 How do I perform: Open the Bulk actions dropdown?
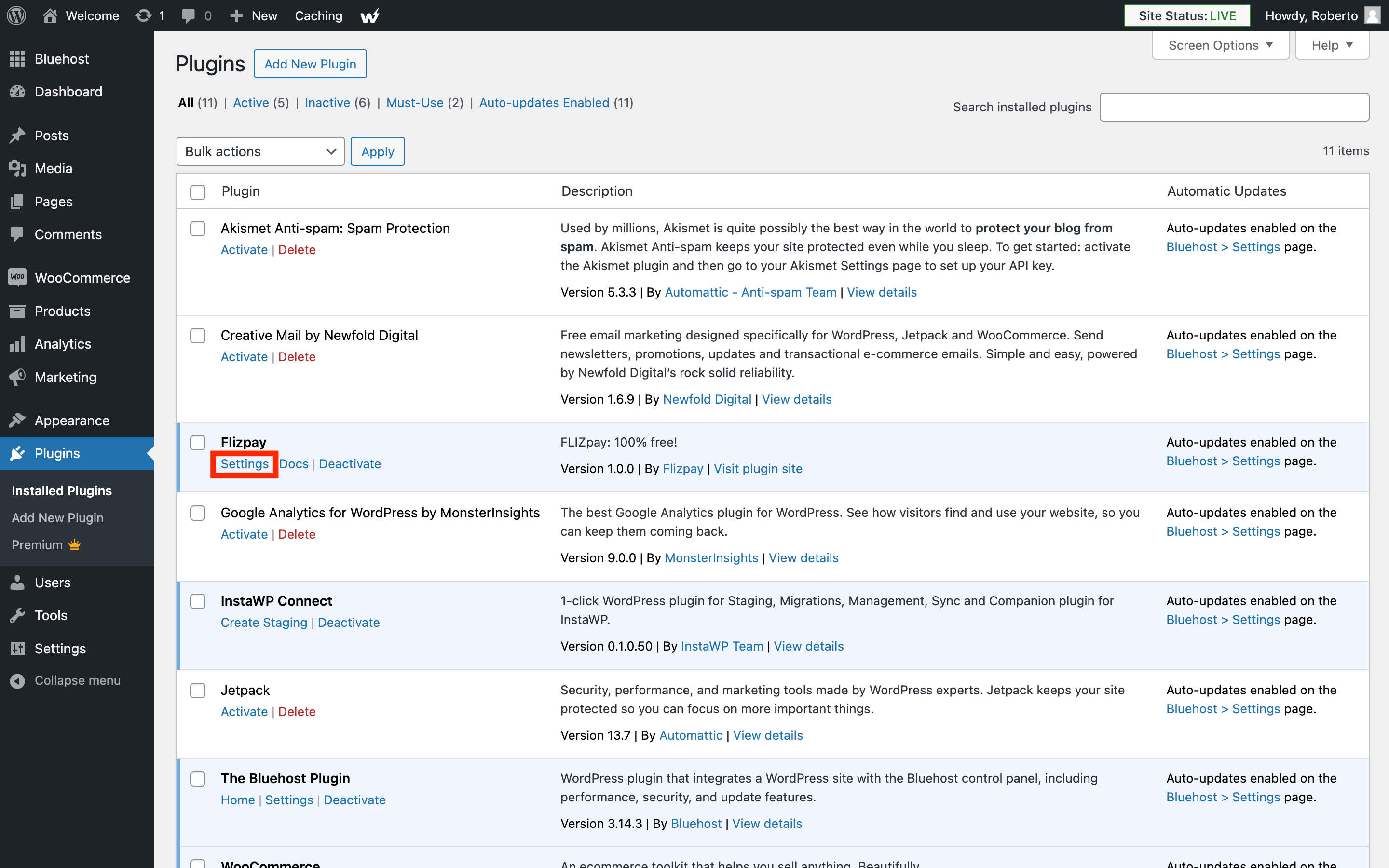tap(260, 151)
